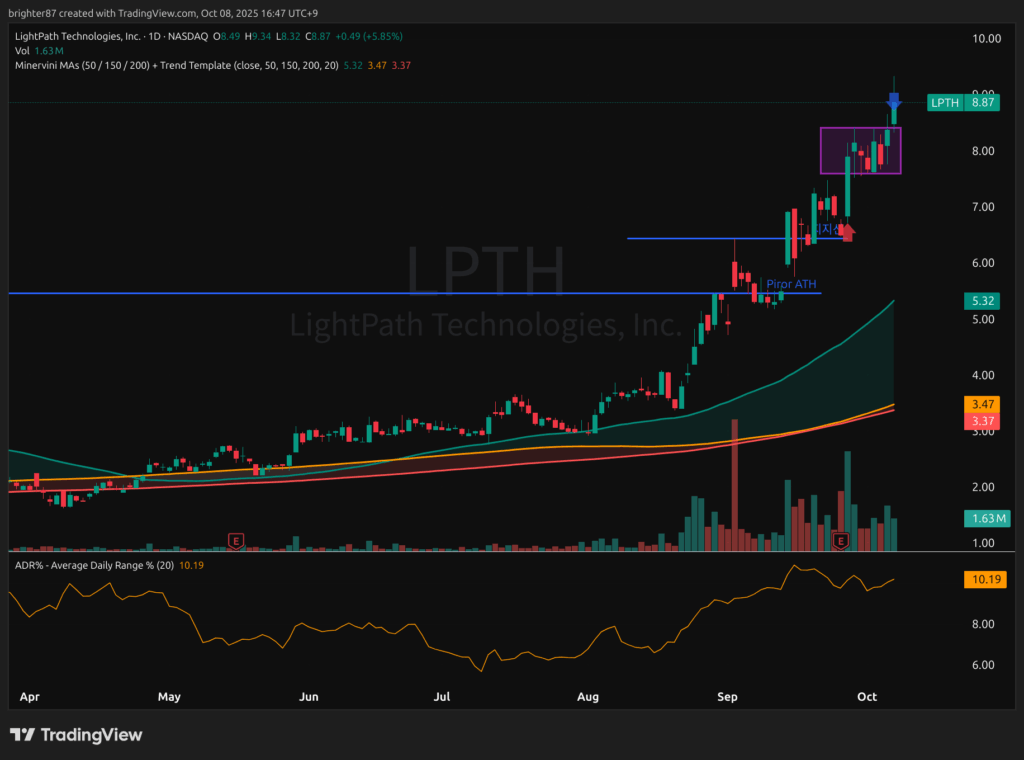Click the blue down arrow marker above latest candle
This screenshot has width=1024, height=760.
pyautogui.click(x=894, y=101)
